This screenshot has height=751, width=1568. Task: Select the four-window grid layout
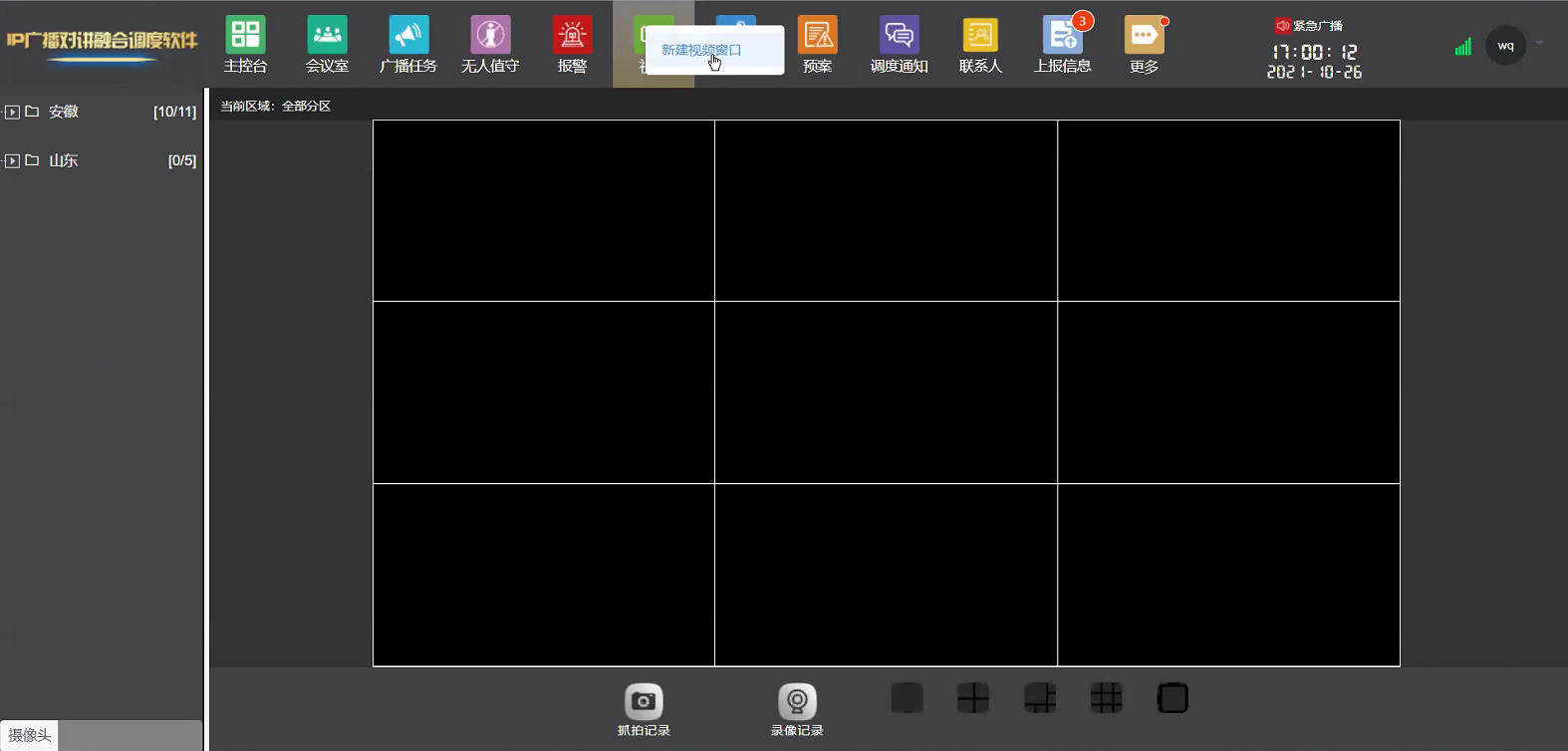click(x=973, y=698)
